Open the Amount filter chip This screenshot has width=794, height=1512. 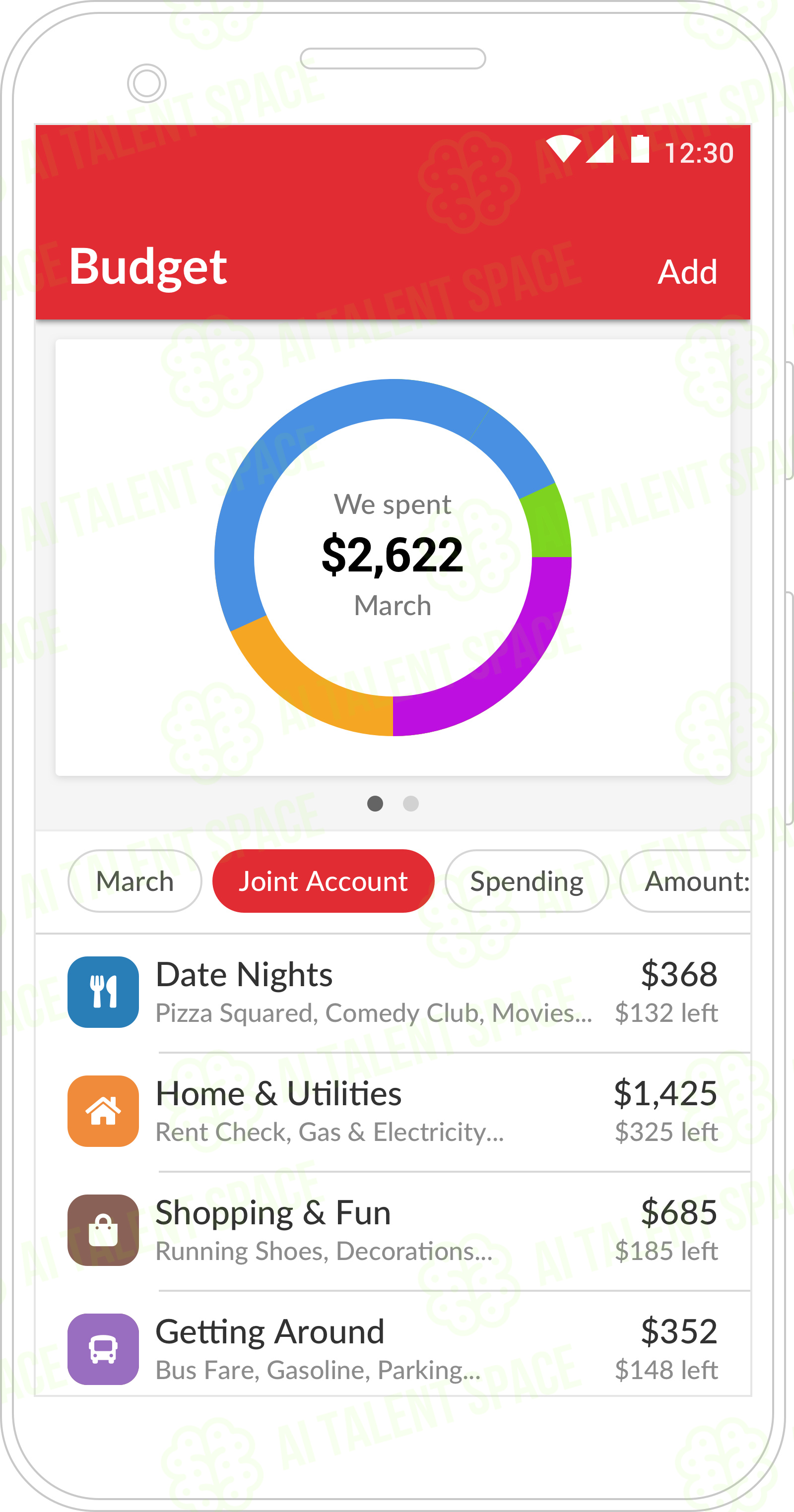point(686,881)
